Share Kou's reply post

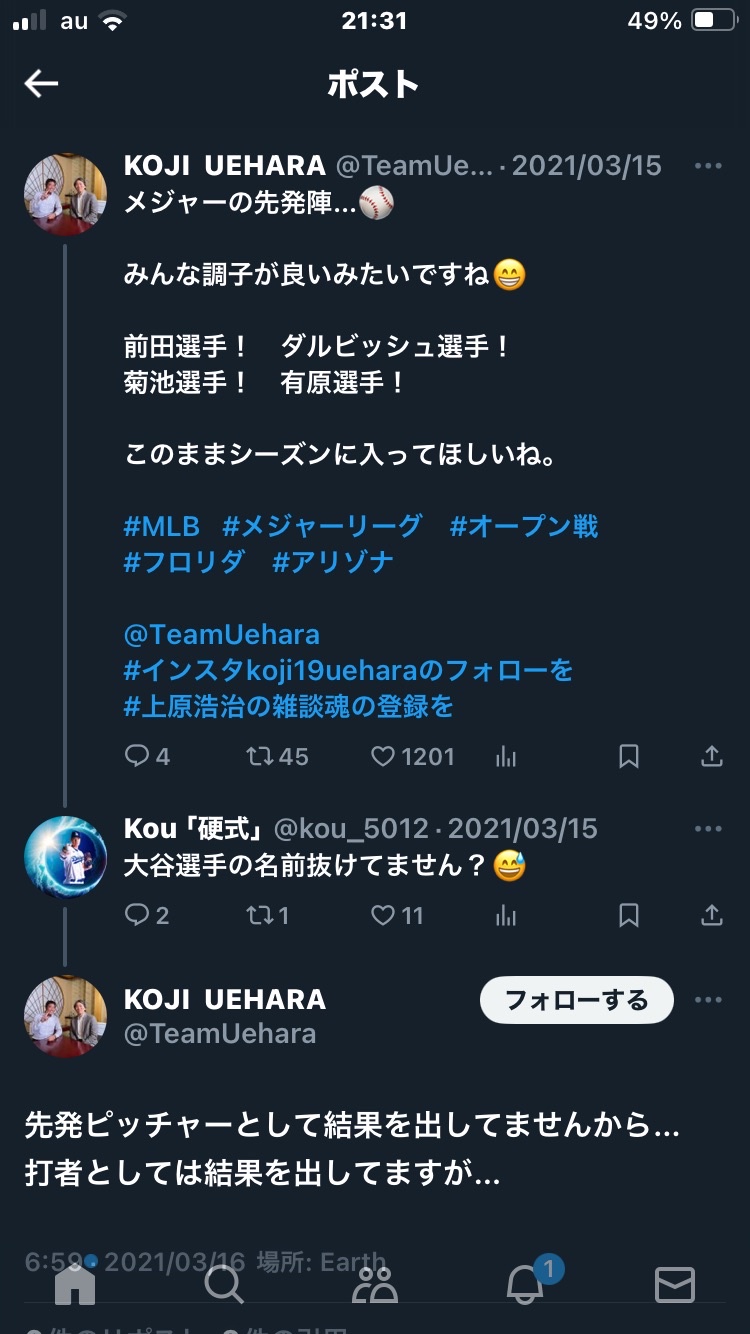(x=711, y=915)
